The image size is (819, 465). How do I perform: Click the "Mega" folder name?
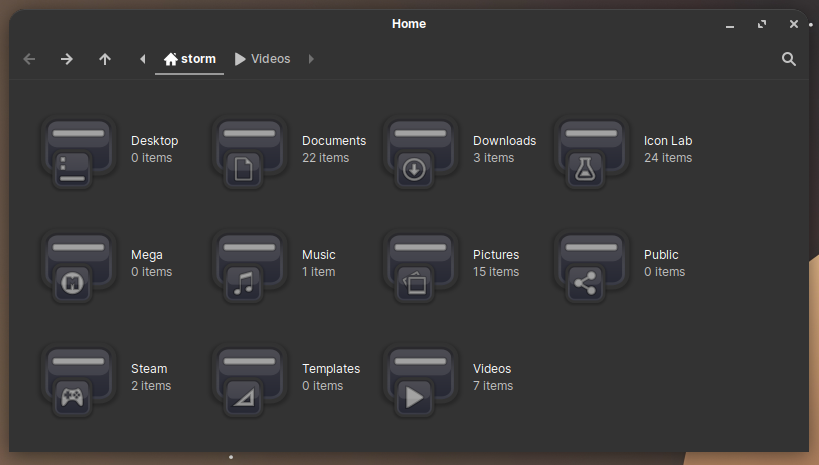pyautogui.click(x=147, y=255)
